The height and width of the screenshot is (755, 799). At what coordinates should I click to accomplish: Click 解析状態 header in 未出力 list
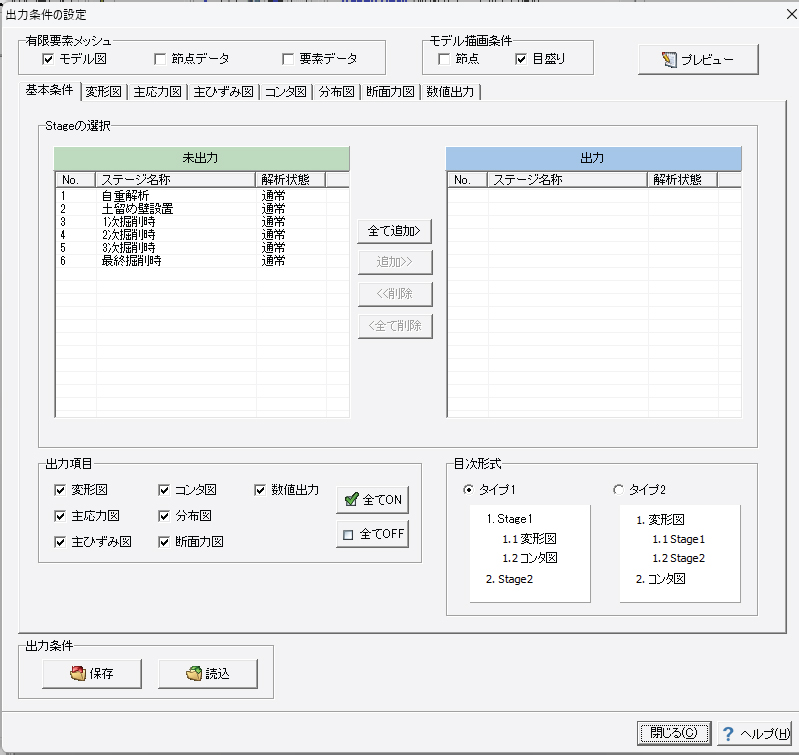click(x=290, y=180)
